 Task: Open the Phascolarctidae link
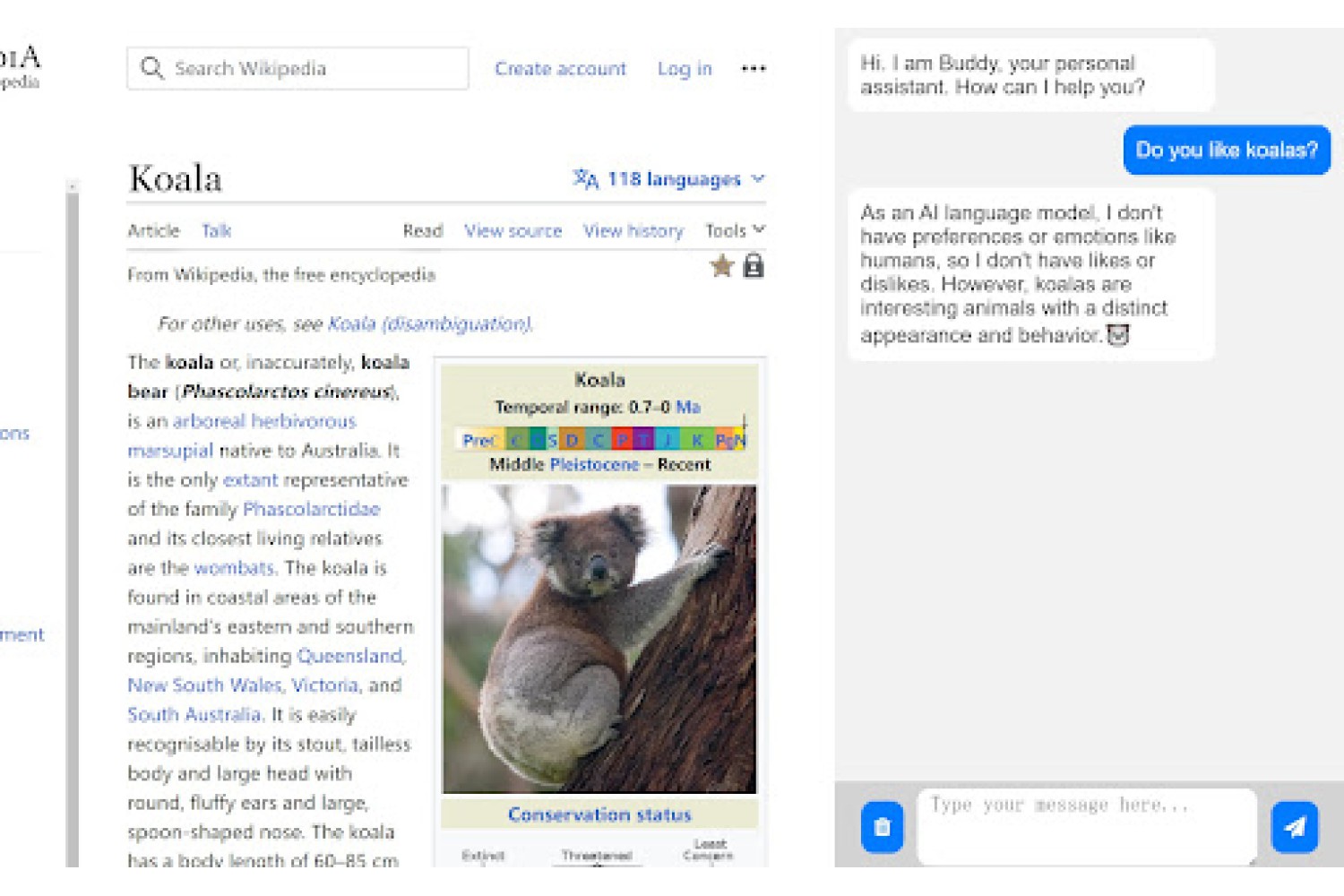pyautogui.click(x=311, y=509)
